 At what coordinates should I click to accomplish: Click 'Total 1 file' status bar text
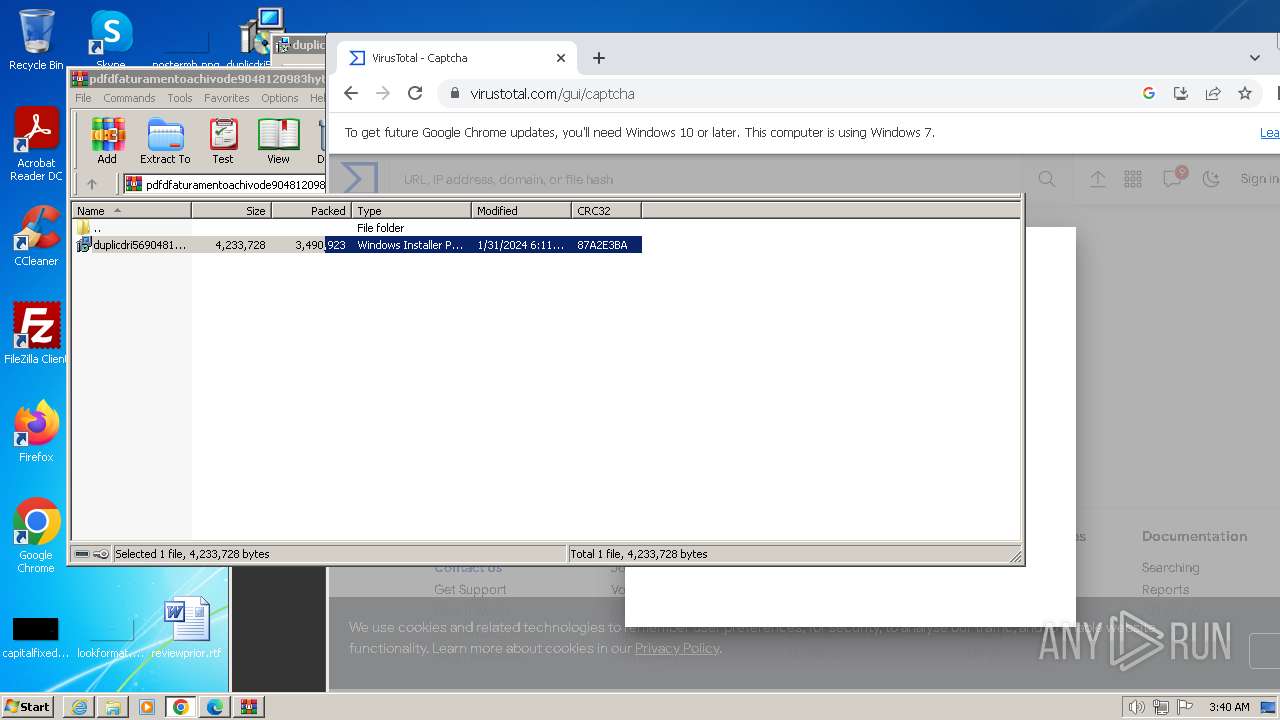[638, 554]
